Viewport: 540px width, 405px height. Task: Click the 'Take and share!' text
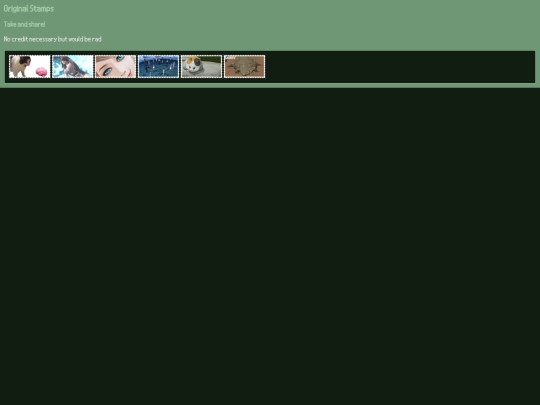[x=24, y=24]
